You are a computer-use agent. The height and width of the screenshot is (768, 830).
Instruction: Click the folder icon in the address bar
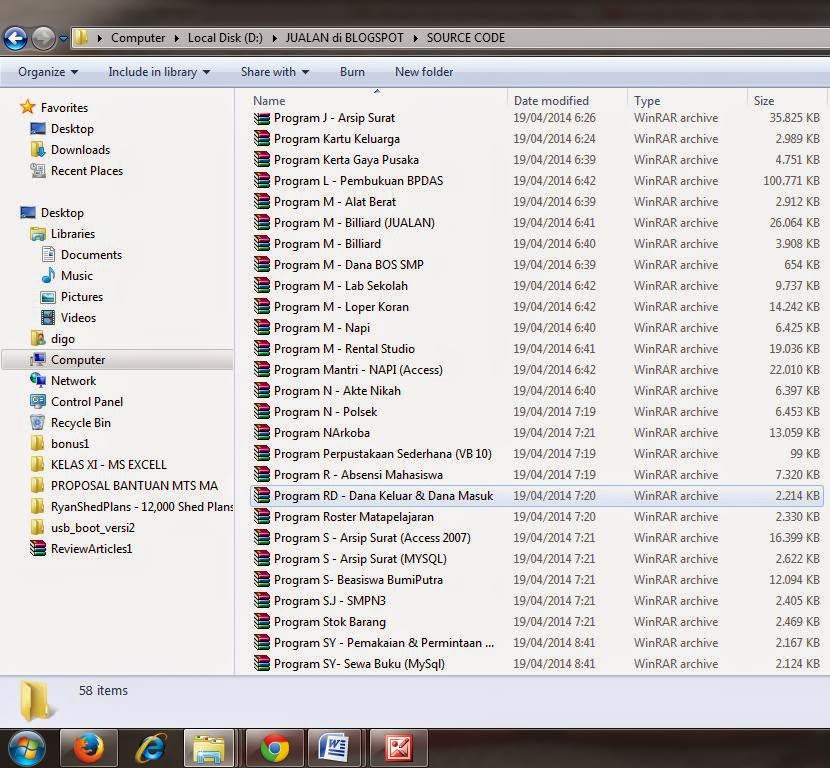81,37
